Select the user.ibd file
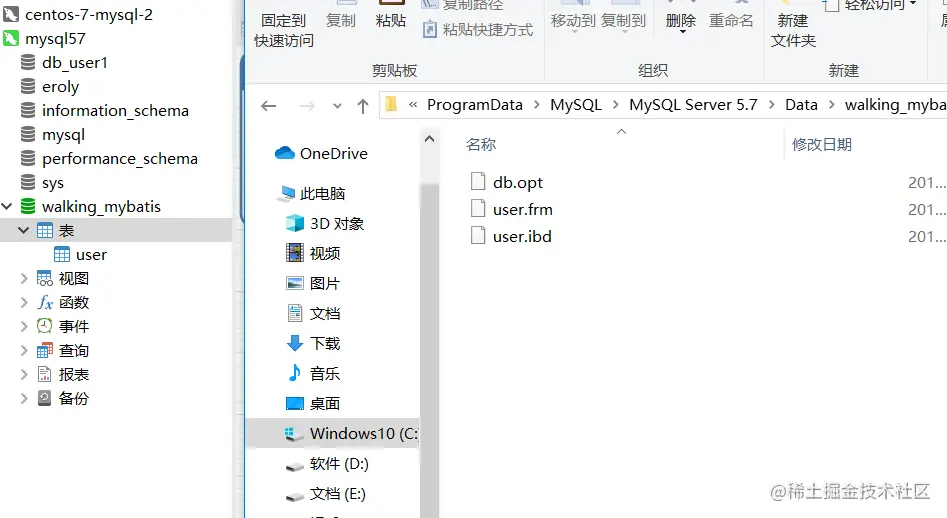The width and height of the screenshot is (947, 518). pyautogui.click(x=522, y=237)
